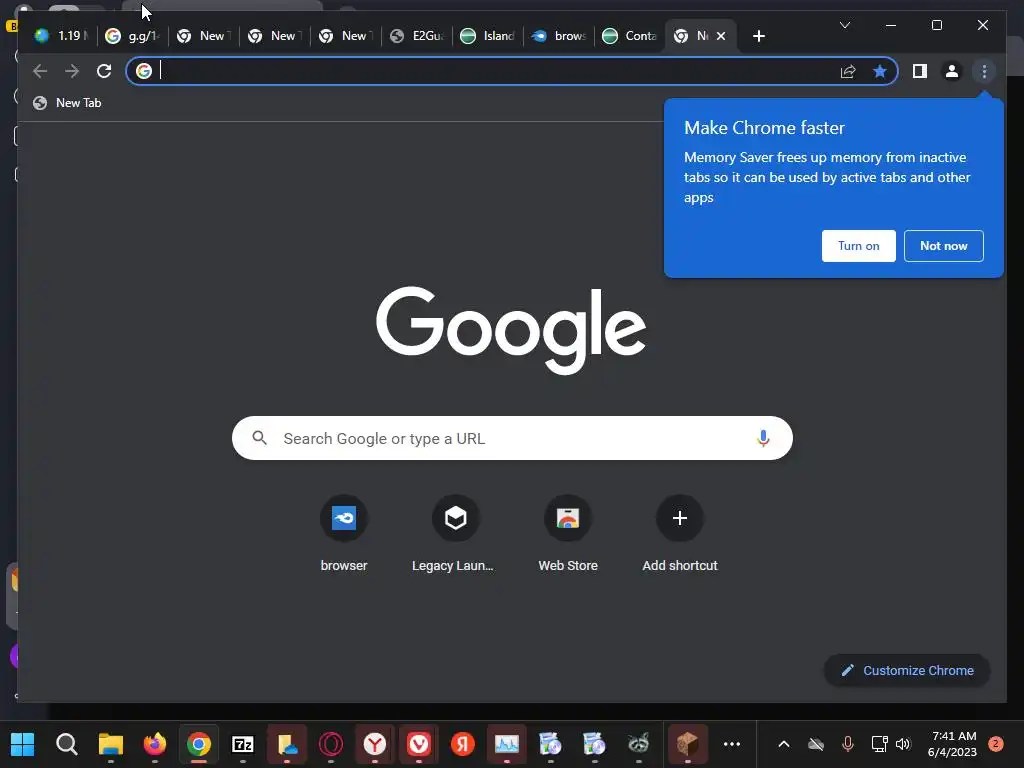
Task: Open volume control in system tray
Action: coord(903,744)
